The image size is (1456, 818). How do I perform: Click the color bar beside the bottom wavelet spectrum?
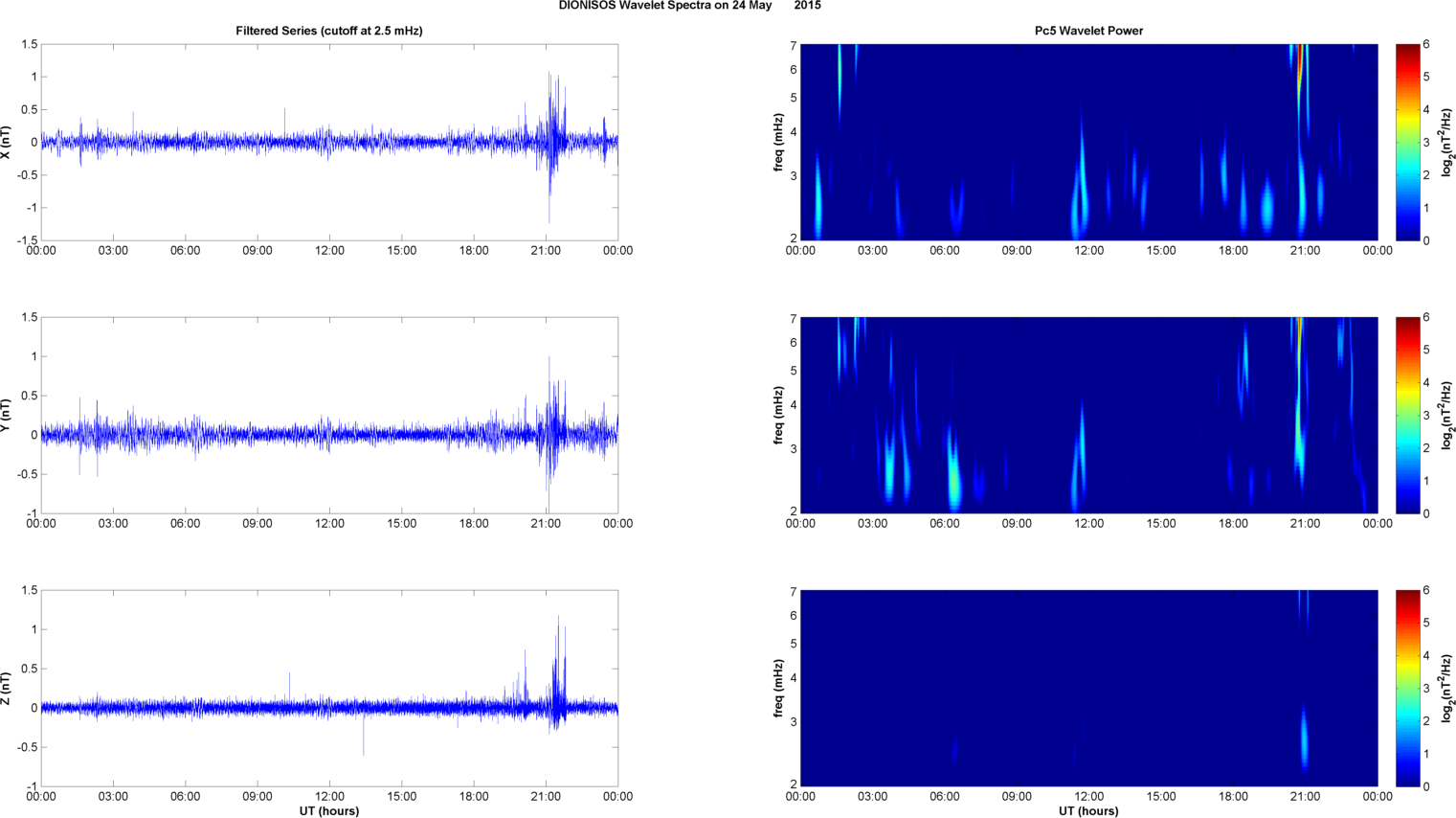click(1407, 688)
